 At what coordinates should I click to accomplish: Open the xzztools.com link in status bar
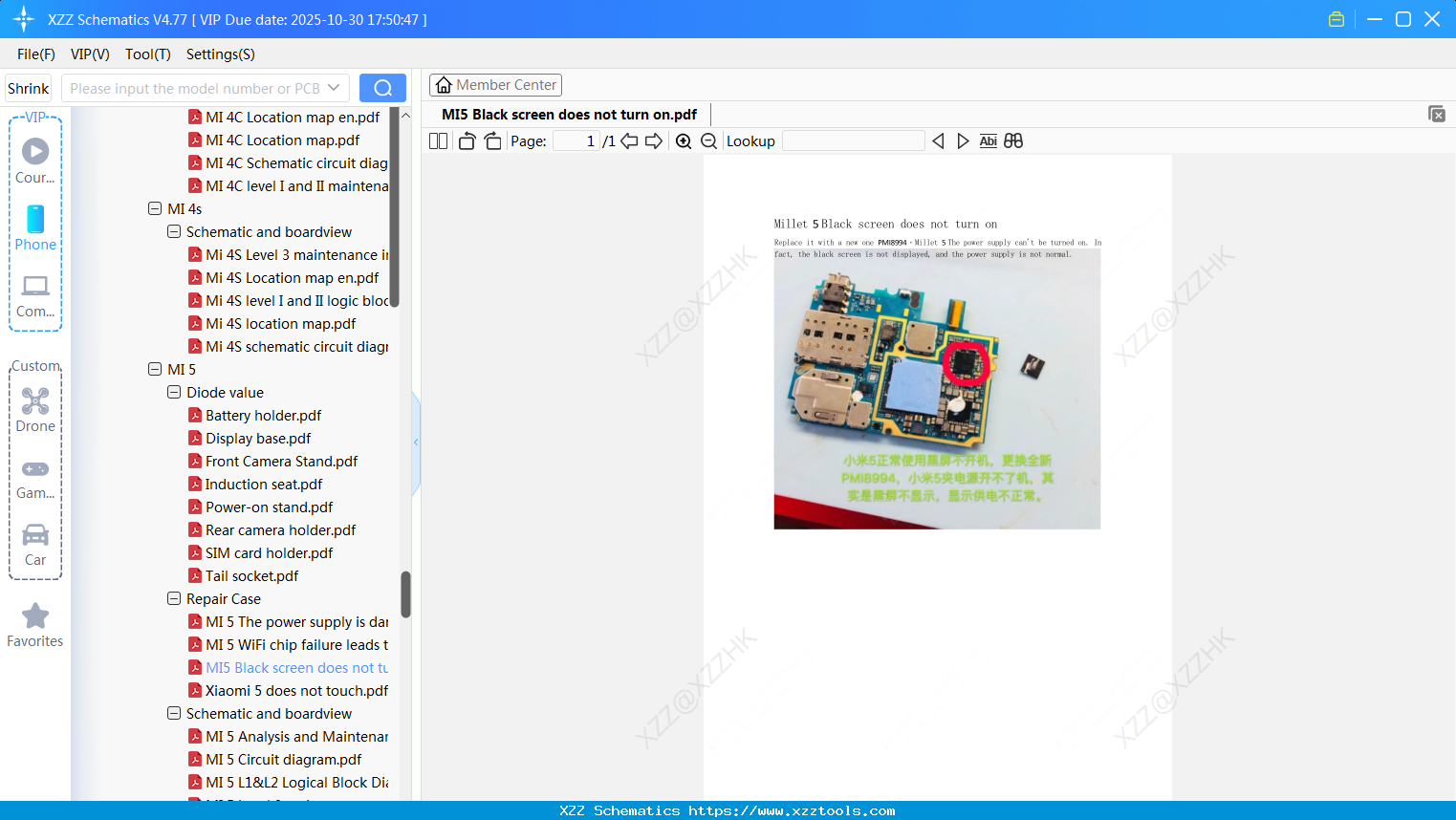tap(792, 810)
